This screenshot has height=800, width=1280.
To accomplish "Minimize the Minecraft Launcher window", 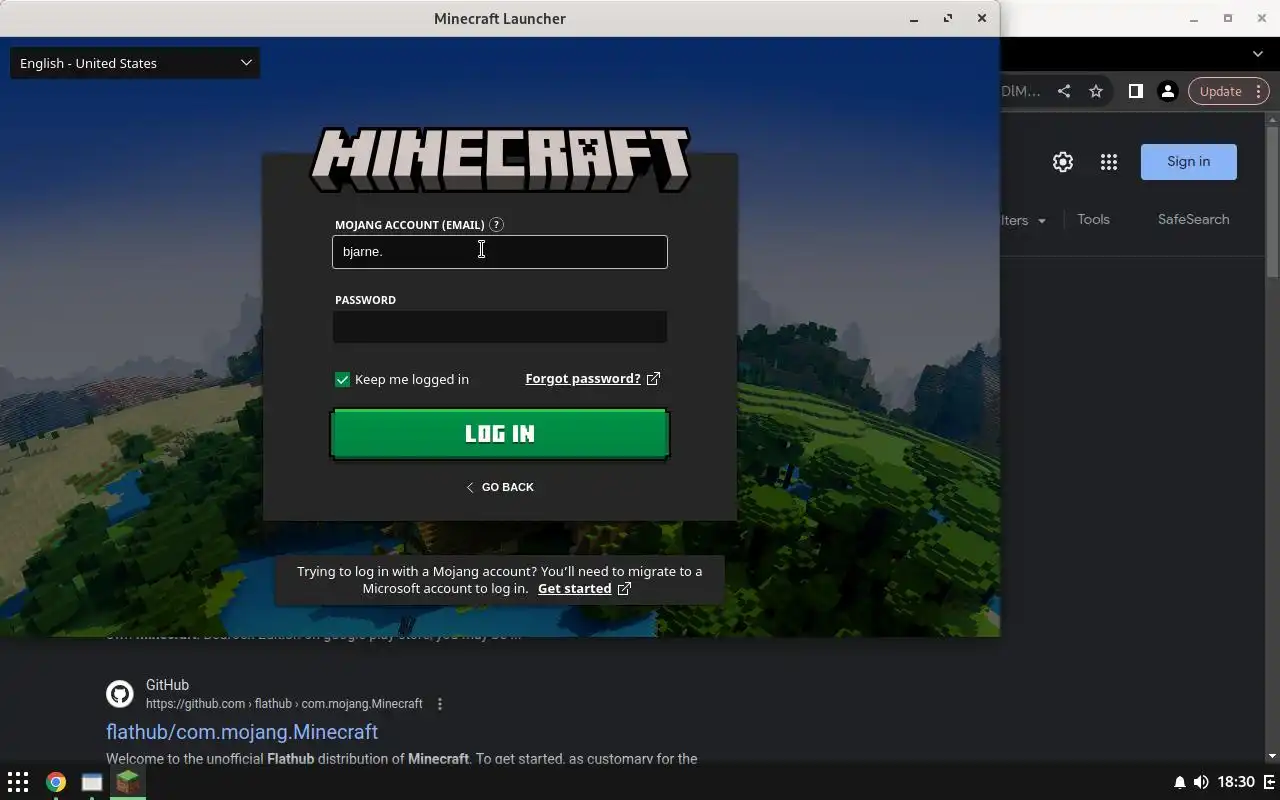I will (914, 19).
